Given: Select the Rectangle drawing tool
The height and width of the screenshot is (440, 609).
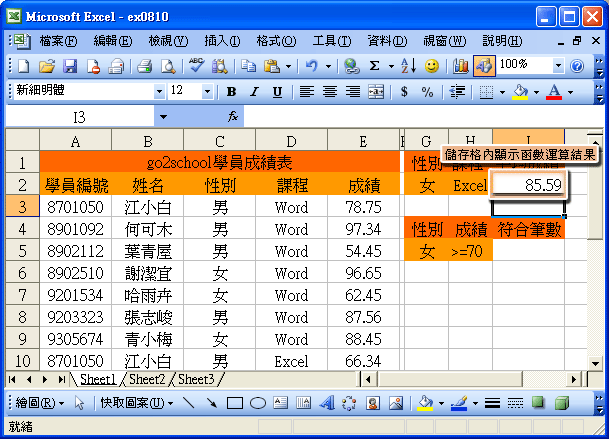Looking at the screenshot, I should tap(235, 404).
